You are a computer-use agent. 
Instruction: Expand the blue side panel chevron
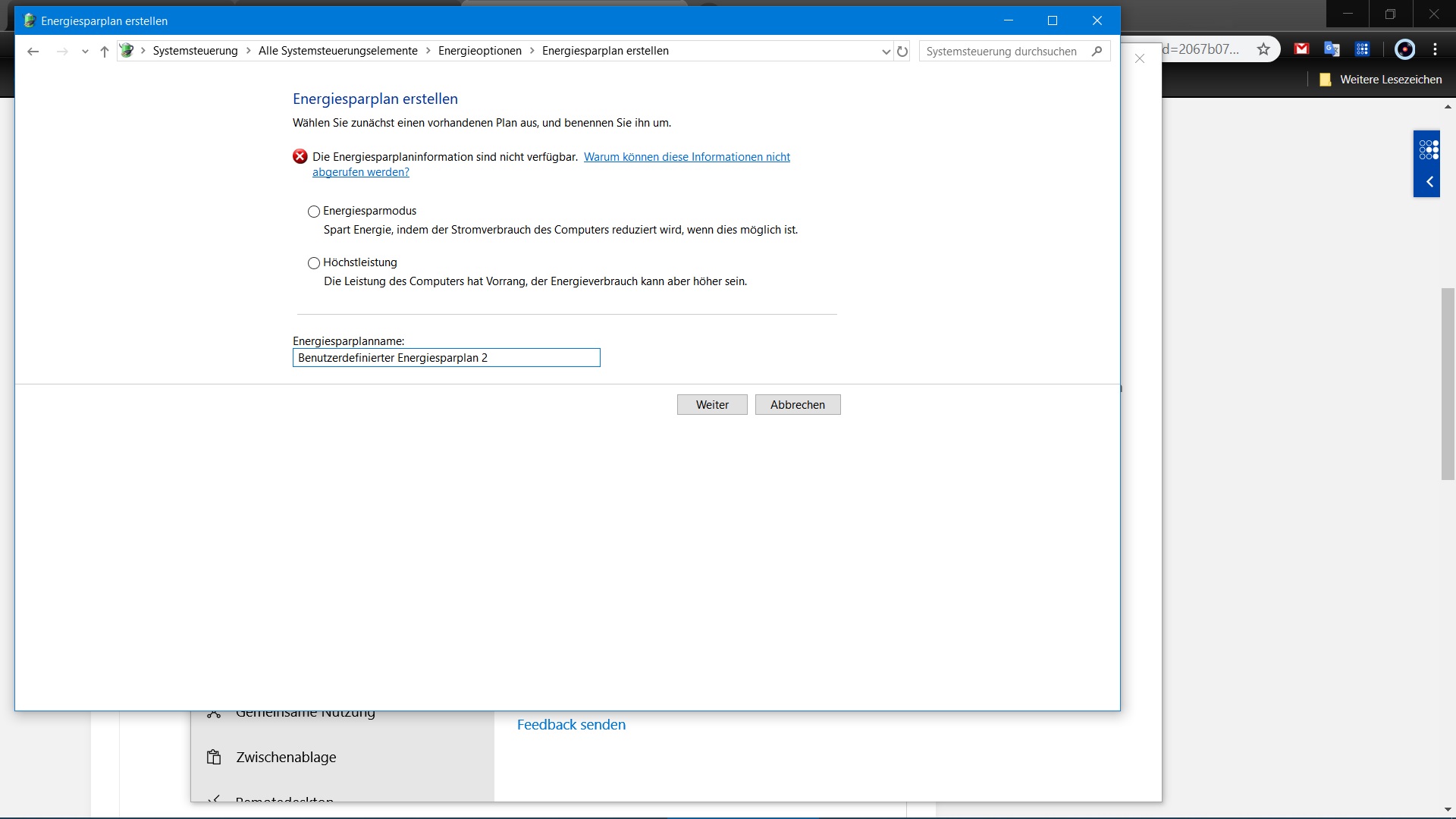[x=1429, y=182]
